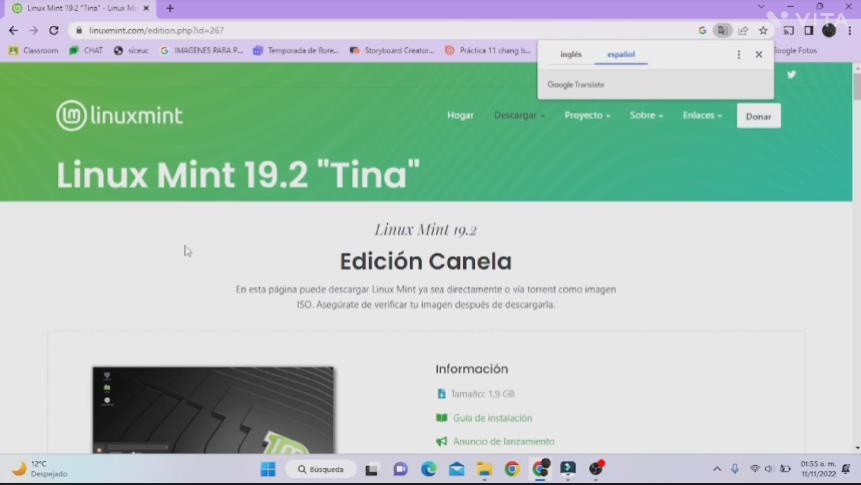861x485 pixels.
Task: Open the CHAT bookmark
Action: click(86, 51)
